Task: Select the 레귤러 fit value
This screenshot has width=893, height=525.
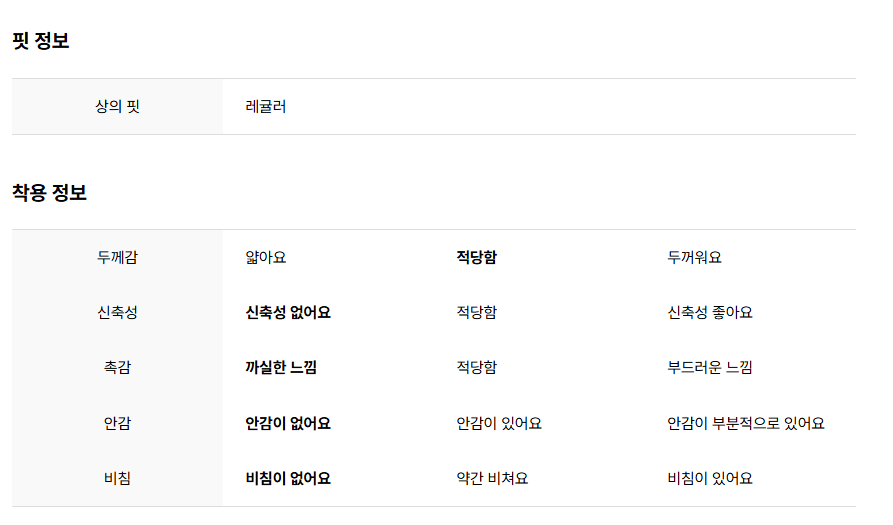Action: 265,106
